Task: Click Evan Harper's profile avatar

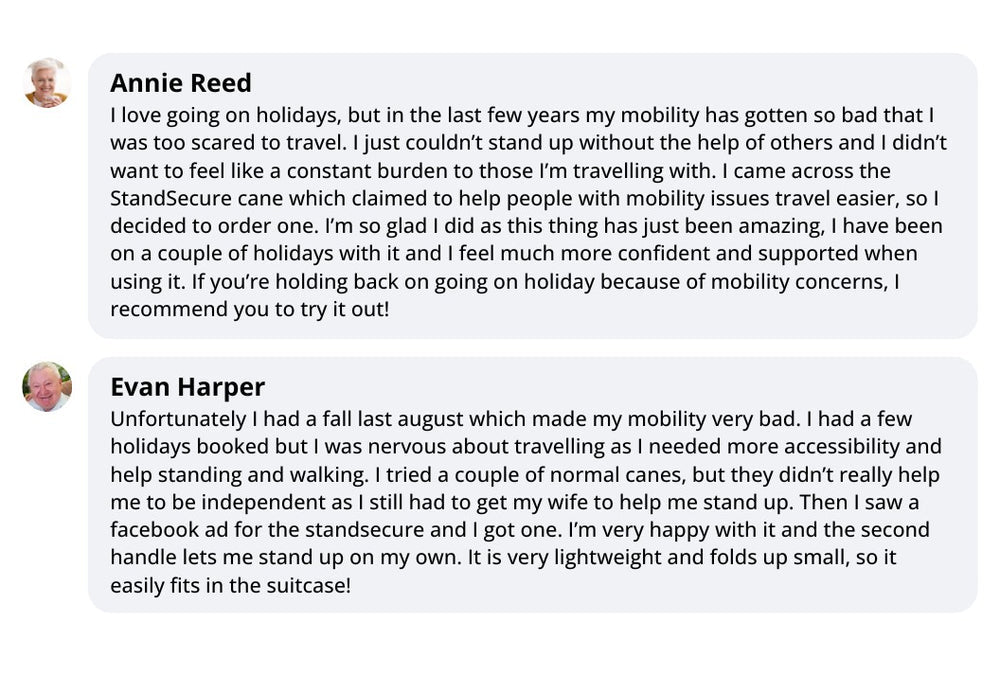Action: coord(47,386)
